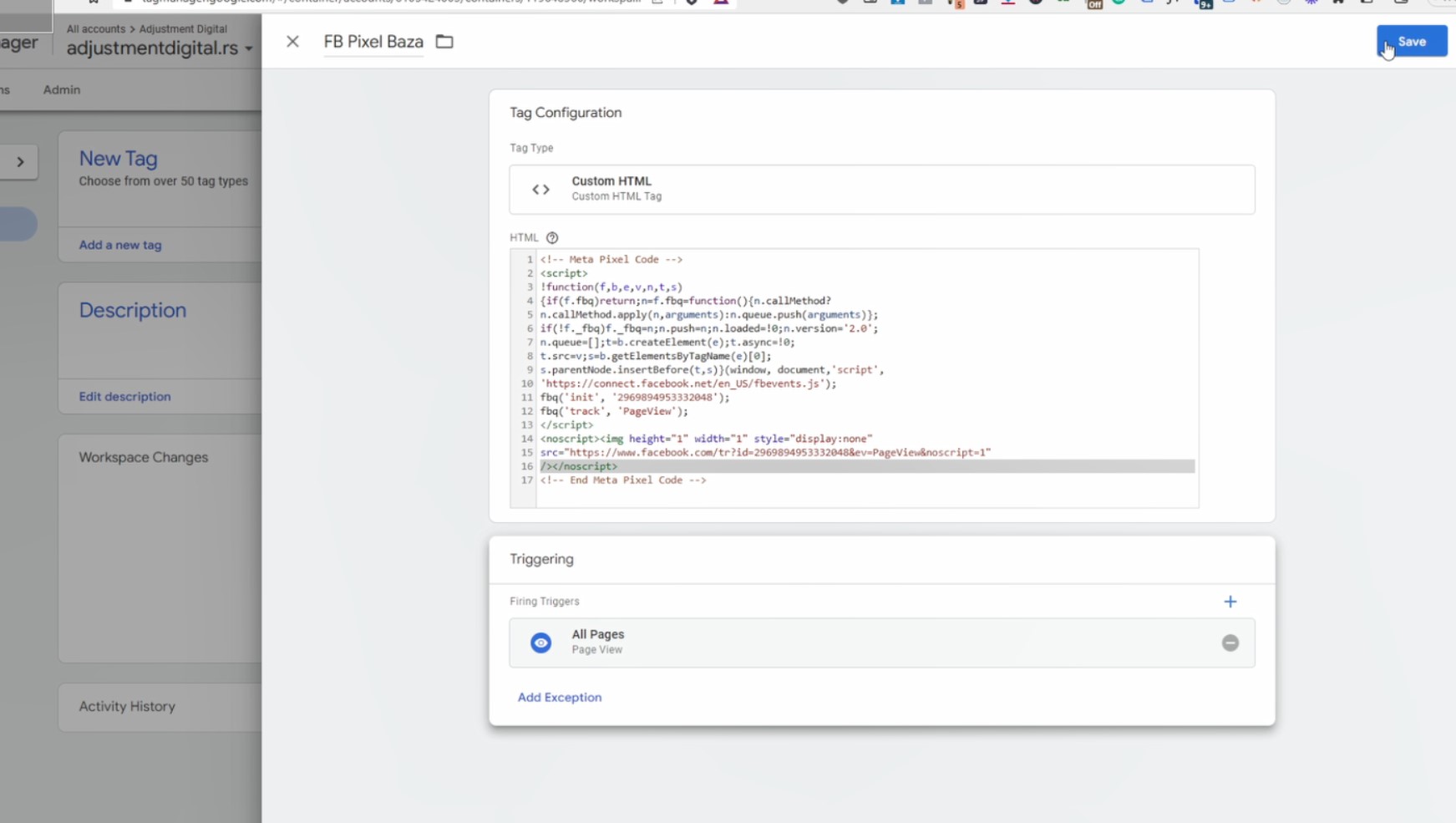Click the Workspace Changes heading
The image size is (1456, 823).
pyautogui.click(x=144, y=458)
